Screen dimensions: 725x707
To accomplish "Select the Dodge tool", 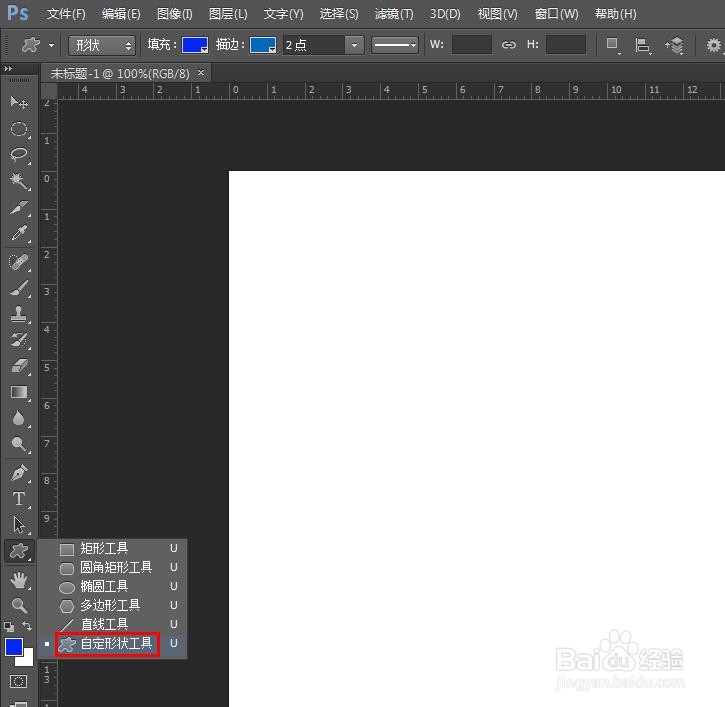I will (19, 444).
